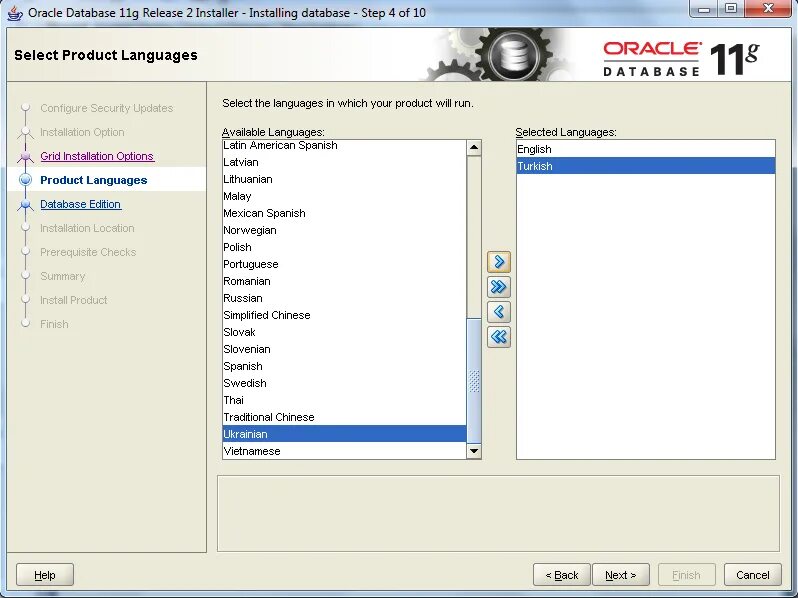798x598 pixels.
Task: Proceed with the Next button
Action: pyautogui.click(x=621, y=575)
